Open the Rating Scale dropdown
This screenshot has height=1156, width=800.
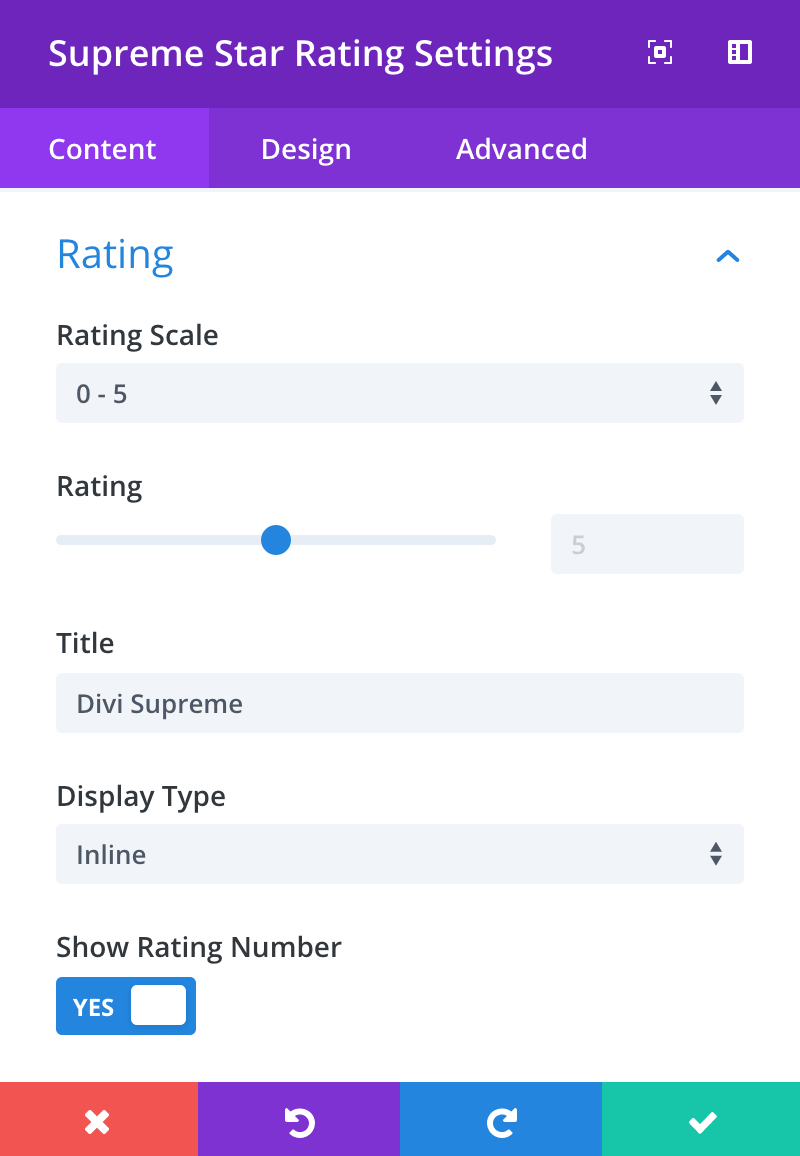pyautogui.click(x=400, y=393)
